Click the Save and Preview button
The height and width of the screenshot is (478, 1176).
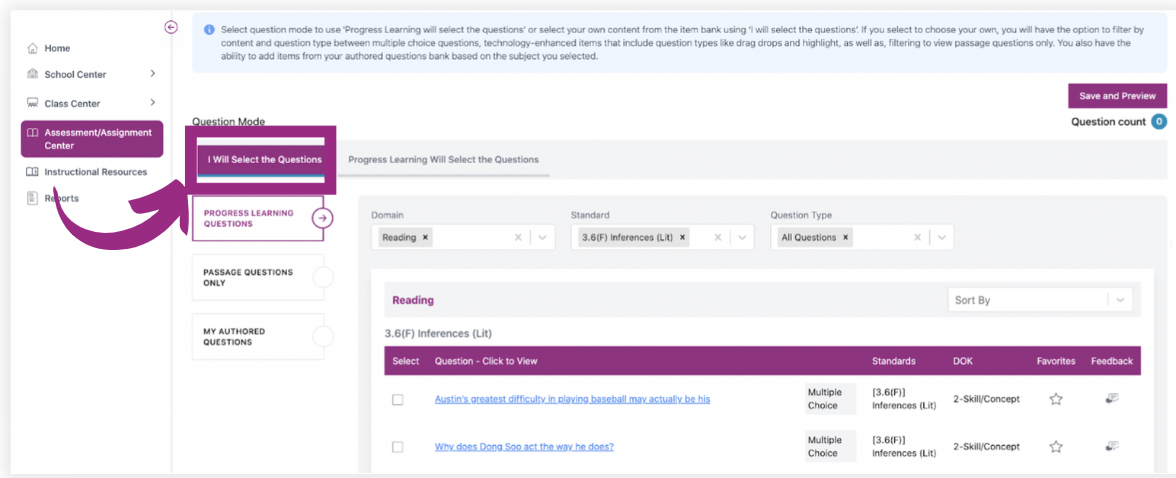(x=1118, y=96)
